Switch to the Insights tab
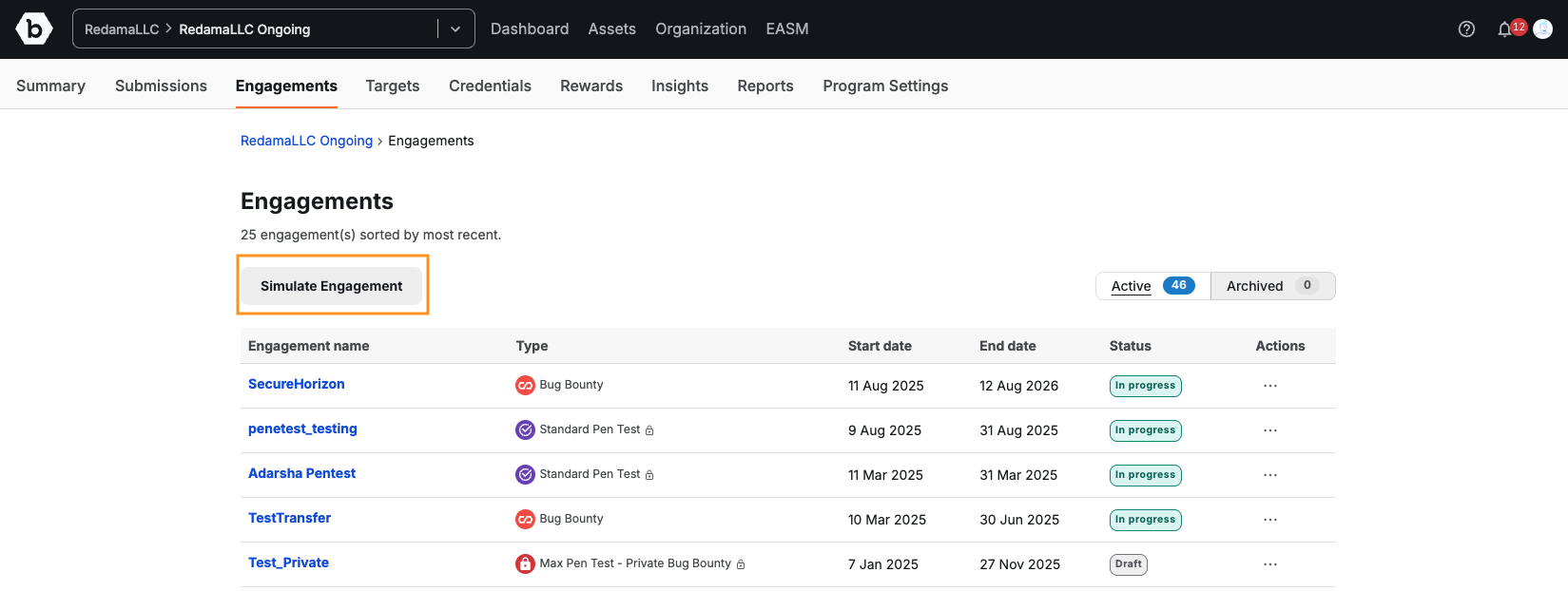Image resolution: width=1568 pixels, height=591 pixels. (x=680, y=86)
